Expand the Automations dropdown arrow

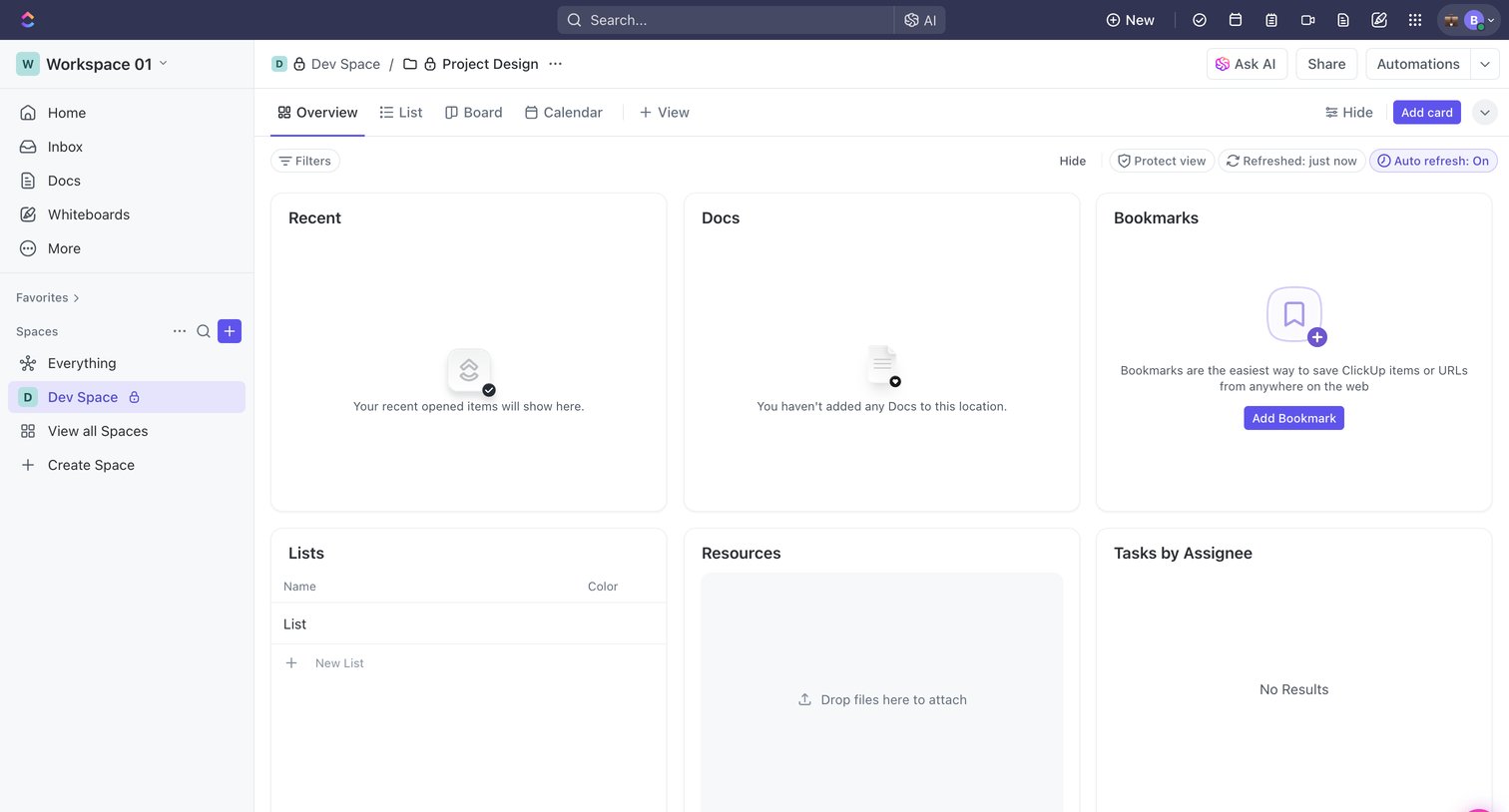(x=1485, y=64)
